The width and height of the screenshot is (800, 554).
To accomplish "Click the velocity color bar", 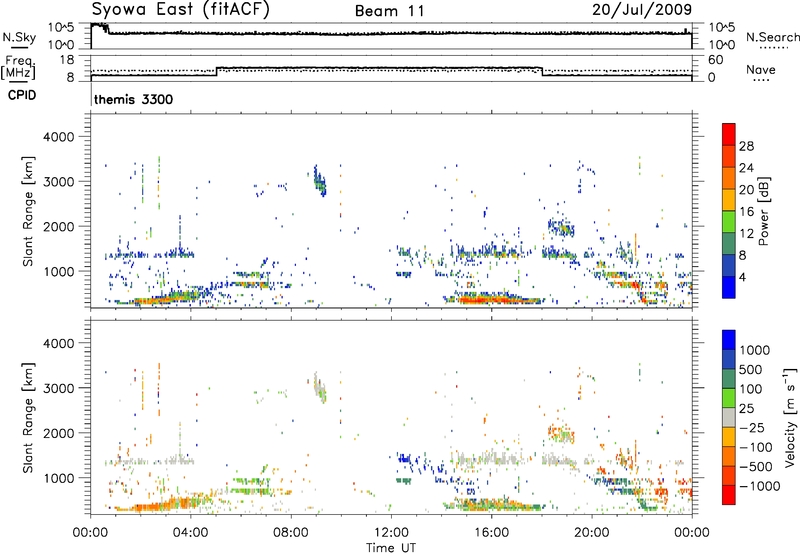I will (729, 417).
